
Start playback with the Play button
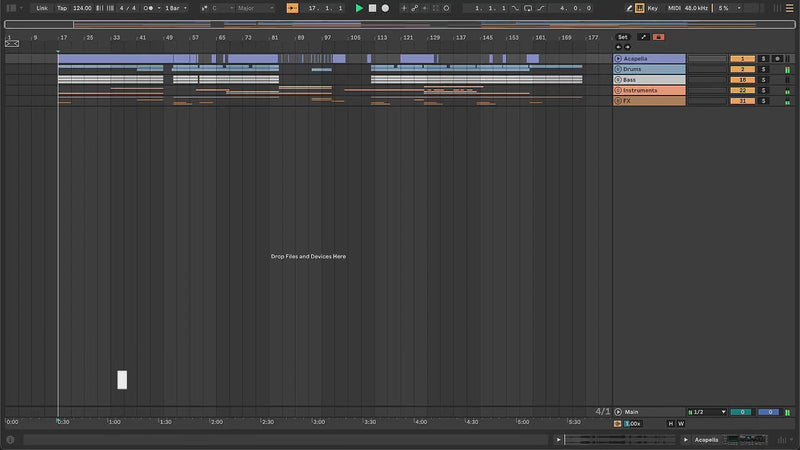pyautogui.click(x=359, y=8)
